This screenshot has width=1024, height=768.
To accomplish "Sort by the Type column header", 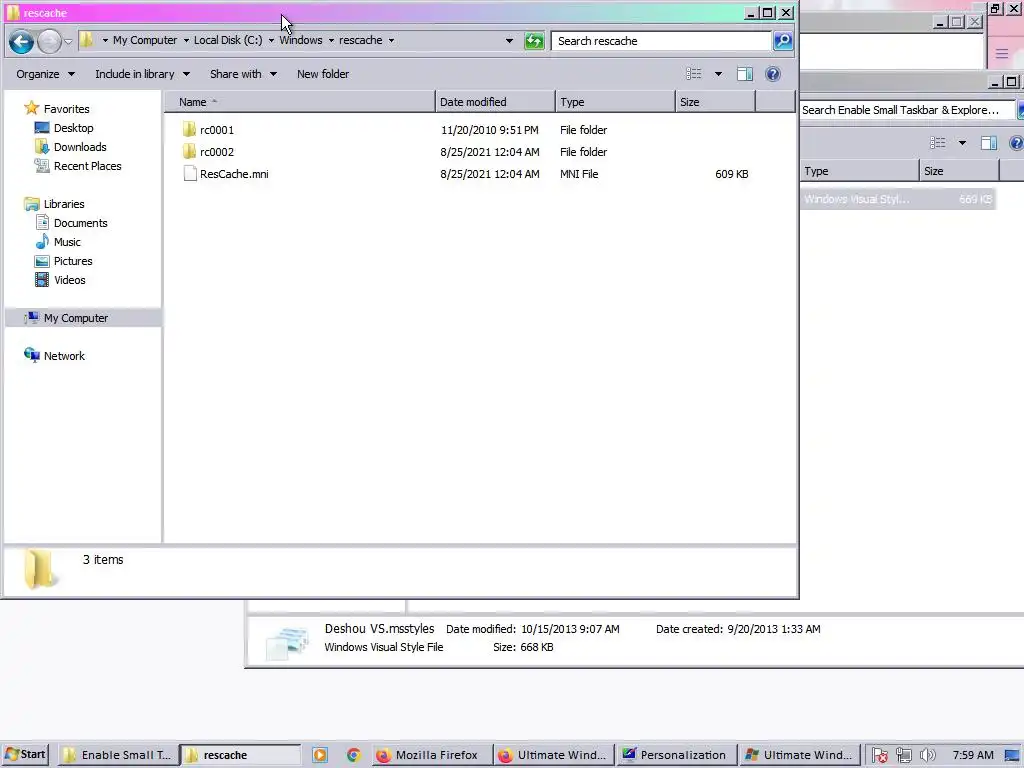I will 615,102.
